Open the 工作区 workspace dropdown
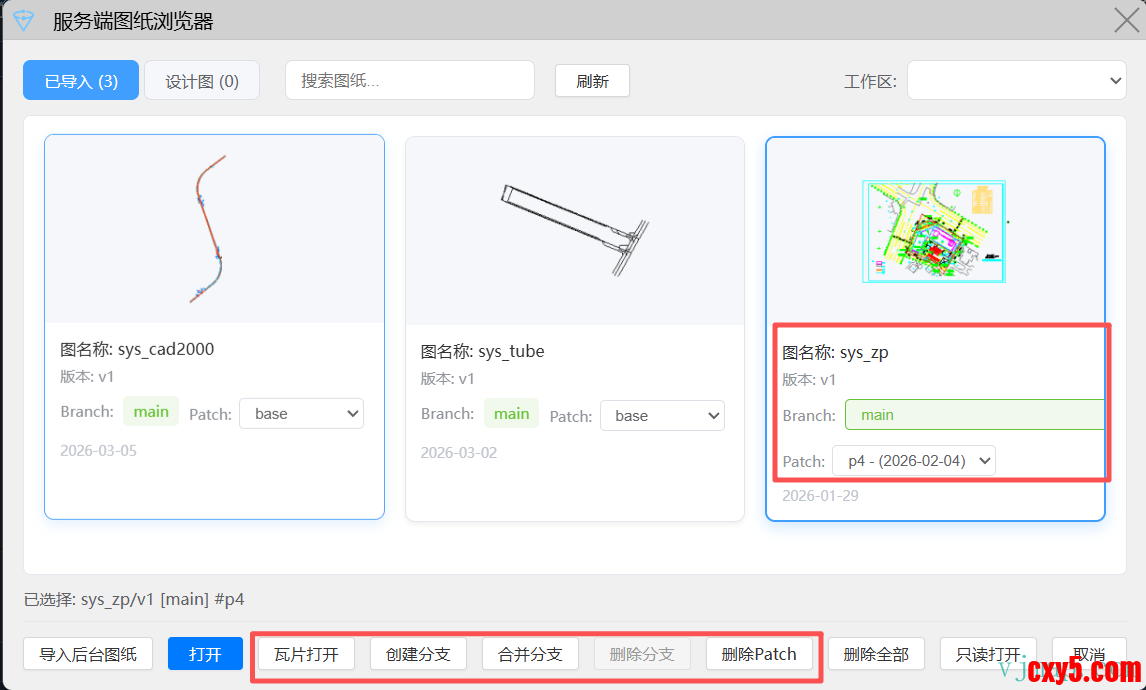Viewport: 1146px width, 690px height. click(1016, 81)
